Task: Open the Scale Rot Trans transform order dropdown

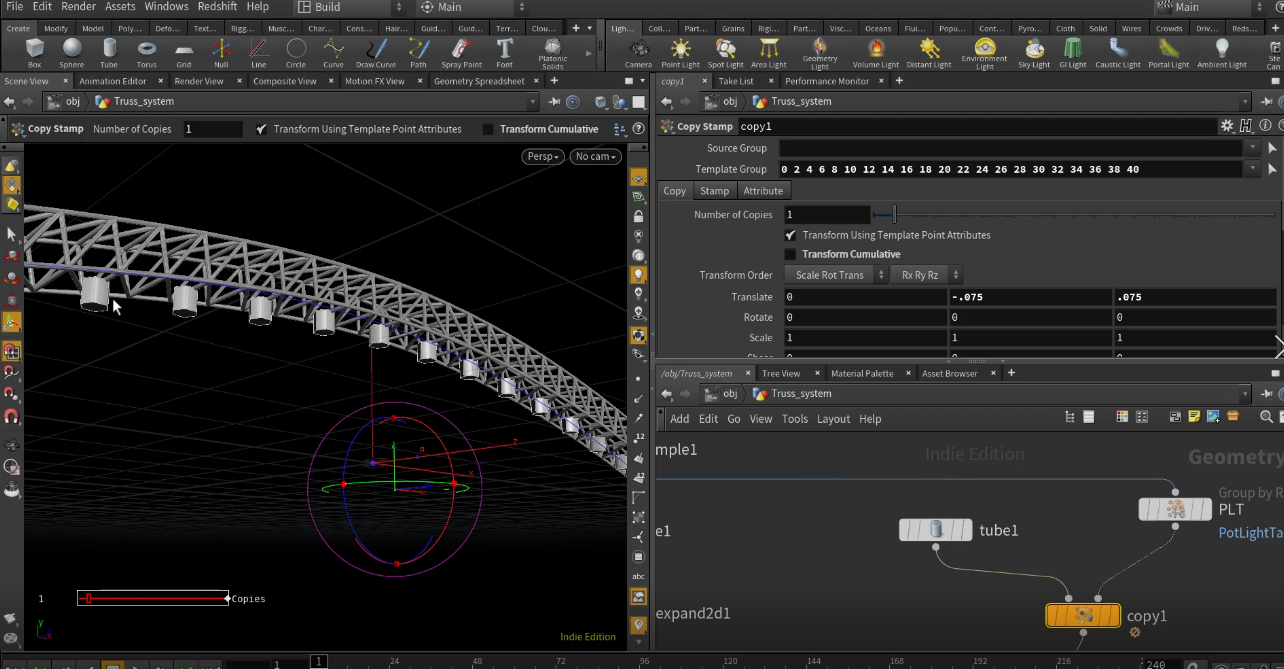Action: [835, 275]
